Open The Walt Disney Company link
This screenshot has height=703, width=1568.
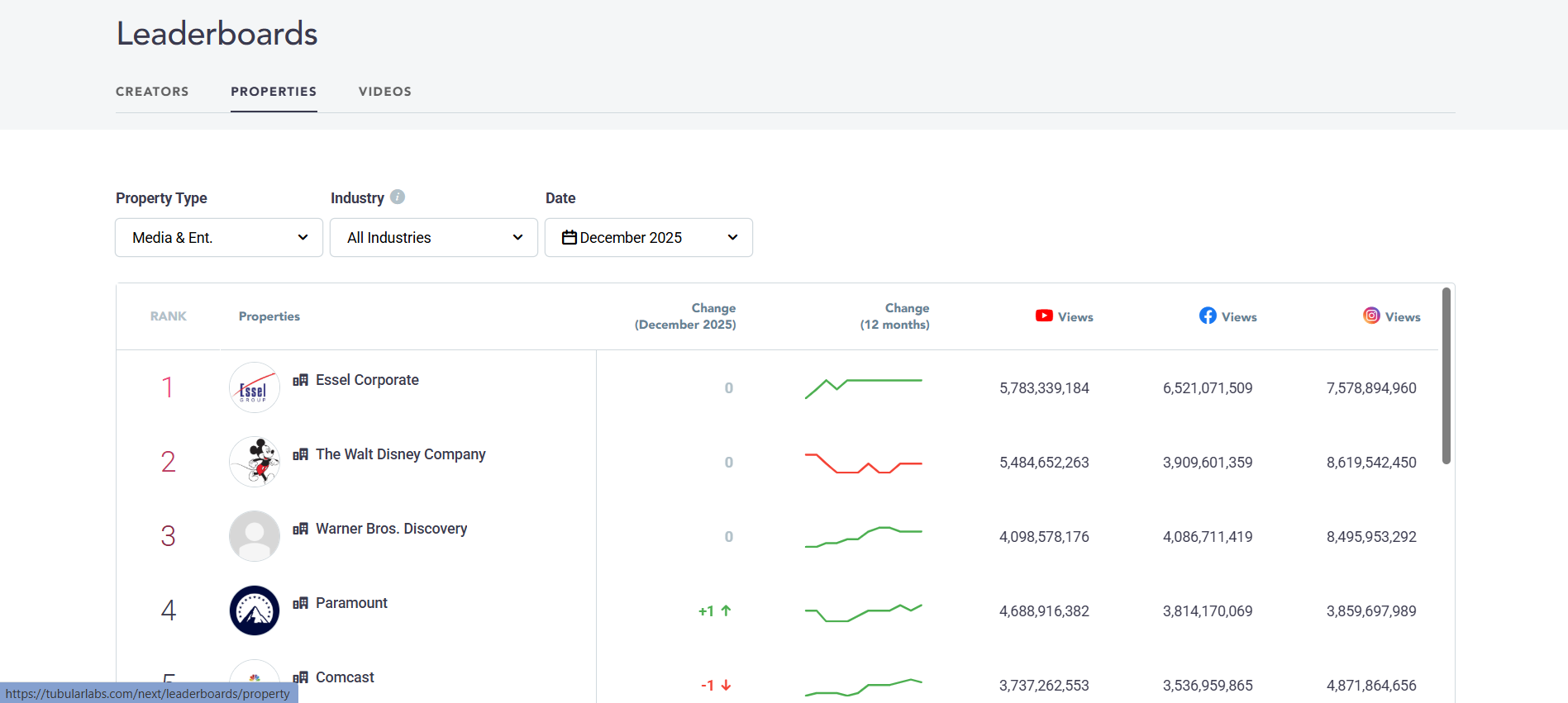coord(401,454)
